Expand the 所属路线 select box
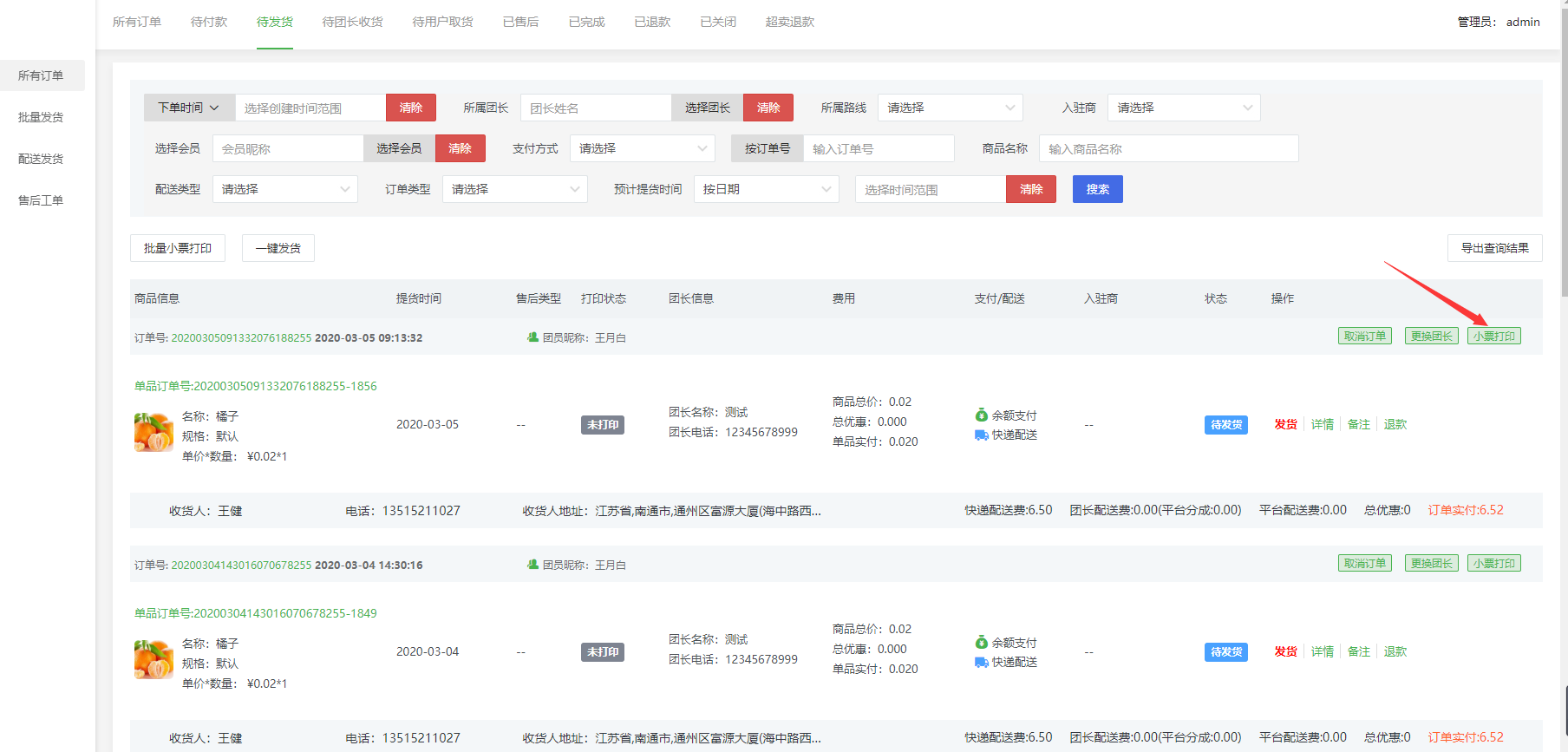The width and height of the screenshot is (1568, 752). 950,108
